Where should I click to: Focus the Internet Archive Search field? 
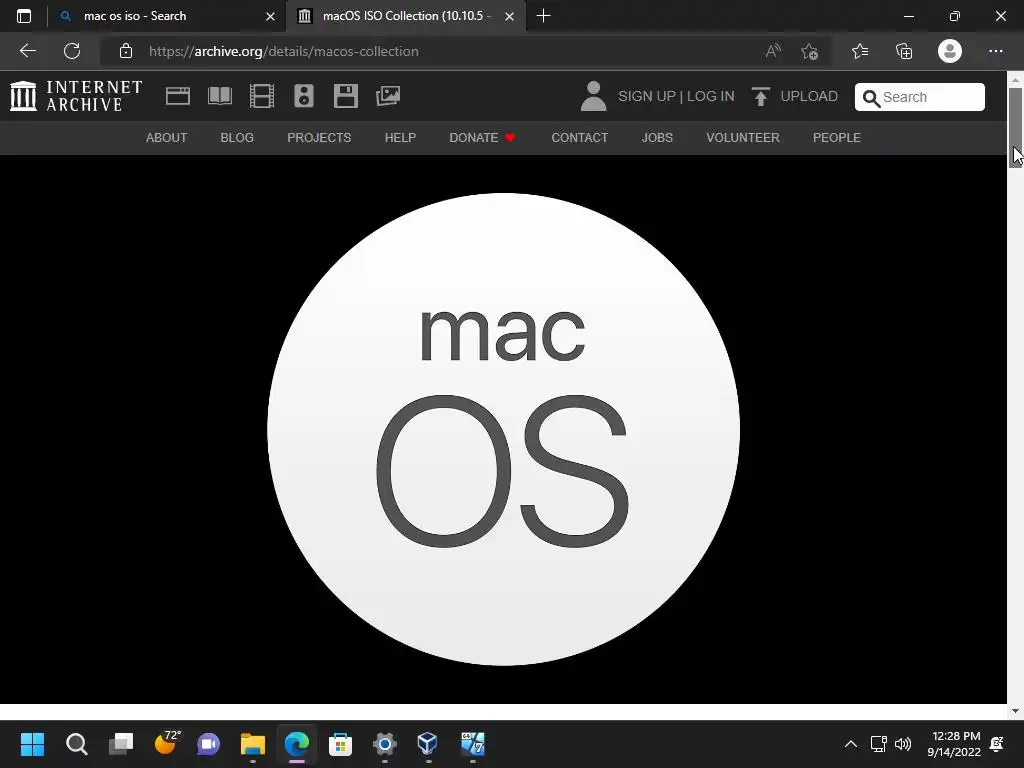point(920,97)
